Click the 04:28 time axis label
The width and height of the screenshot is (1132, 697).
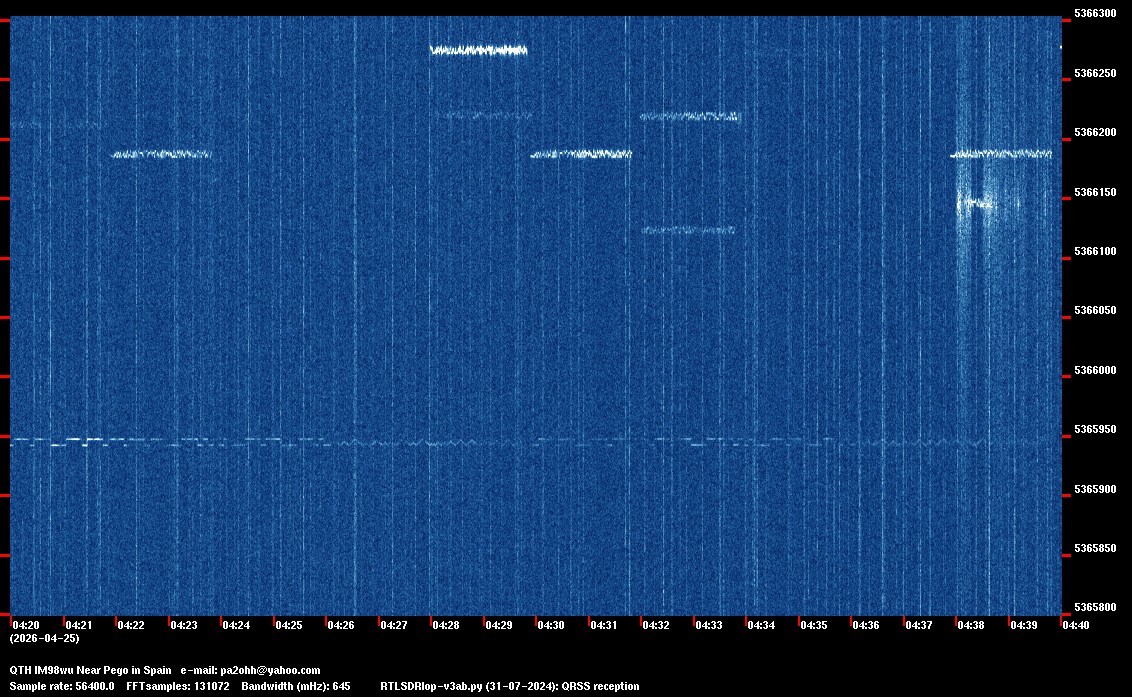445,625
